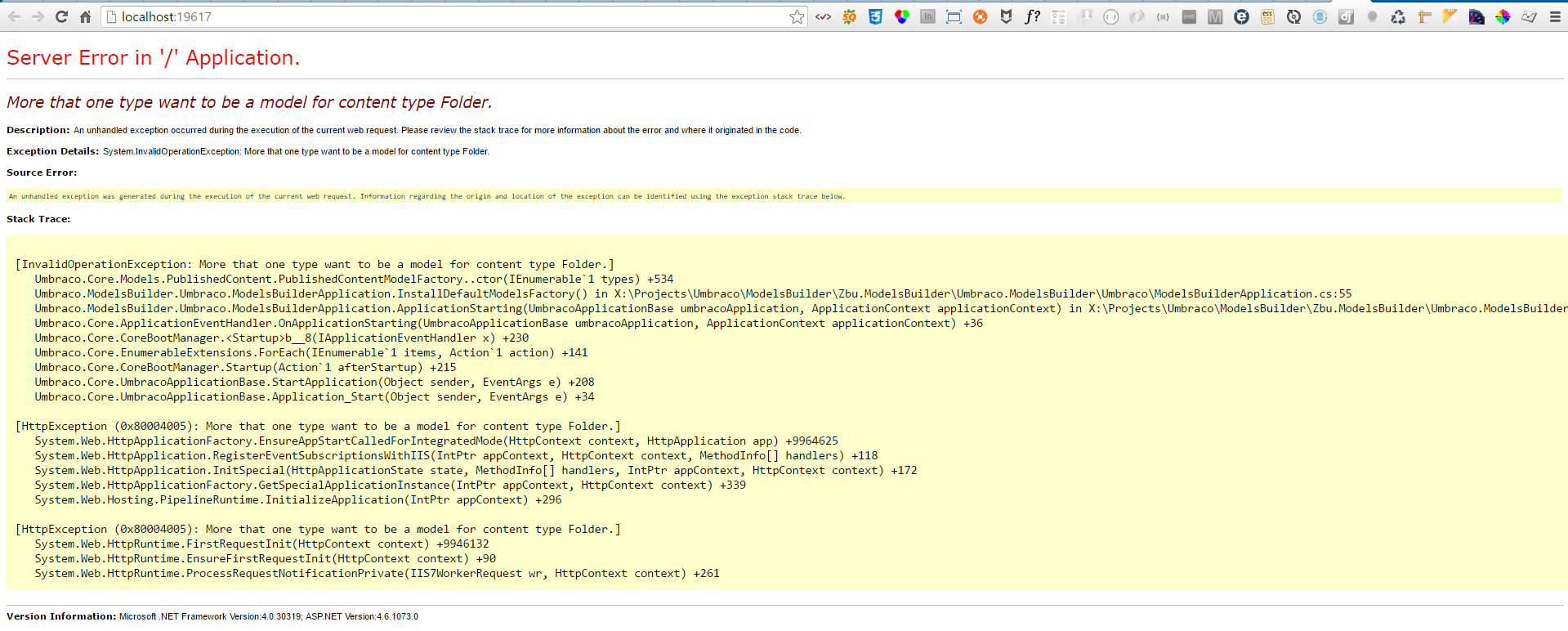Open the gray 'In' extension icon
The width and height of the screenshot is (1568, 631).
coord(927,16)
